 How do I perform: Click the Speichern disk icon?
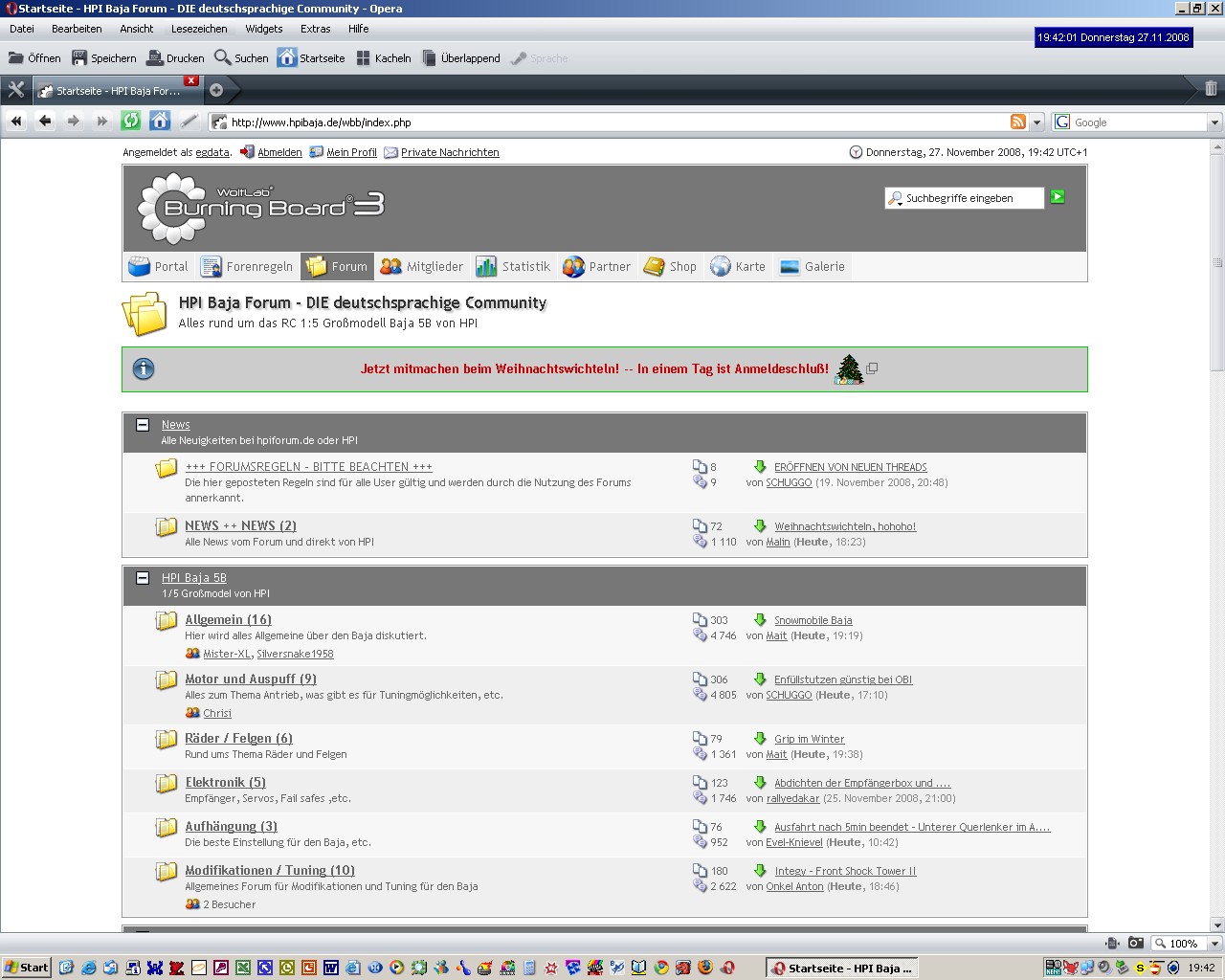(79, 58)
